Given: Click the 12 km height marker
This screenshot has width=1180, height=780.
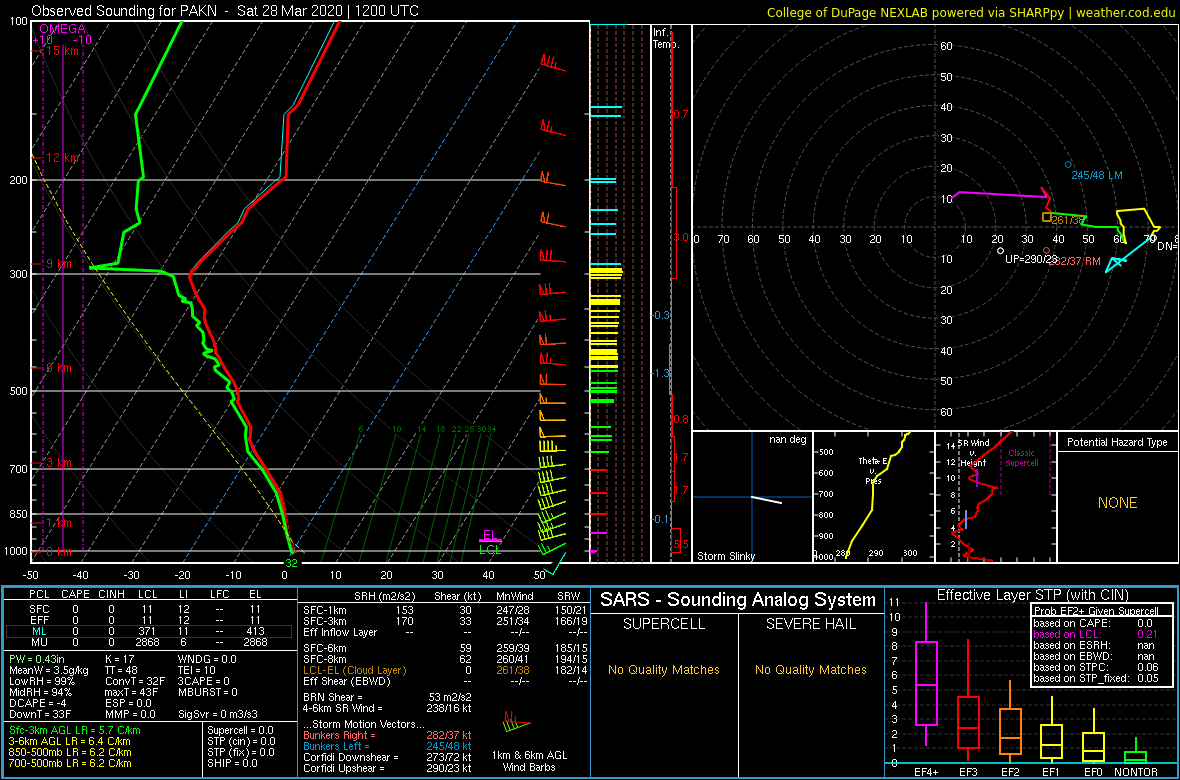Looking at the screenshot, I should (x=62, y=158).
